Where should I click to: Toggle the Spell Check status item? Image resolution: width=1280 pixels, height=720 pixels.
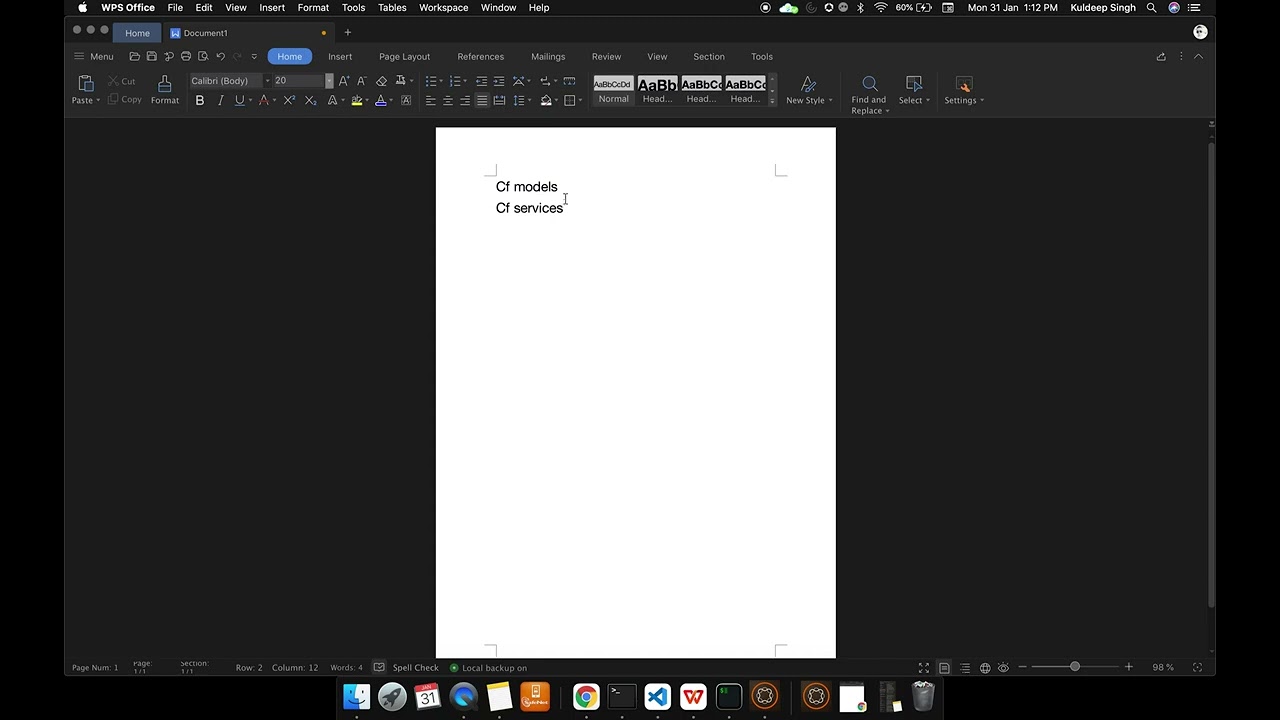coord(407,668)
